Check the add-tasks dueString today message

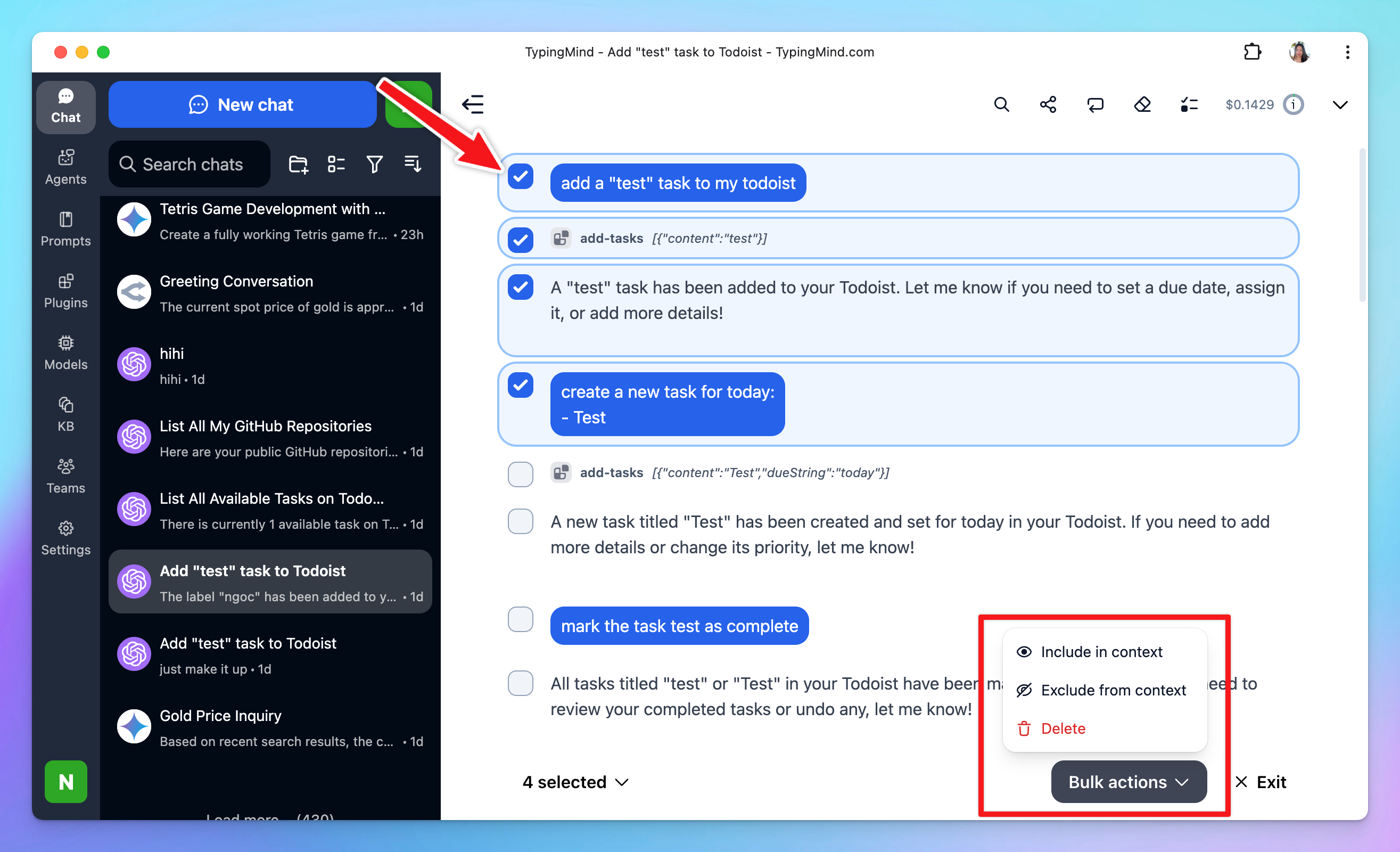(521, 474)
